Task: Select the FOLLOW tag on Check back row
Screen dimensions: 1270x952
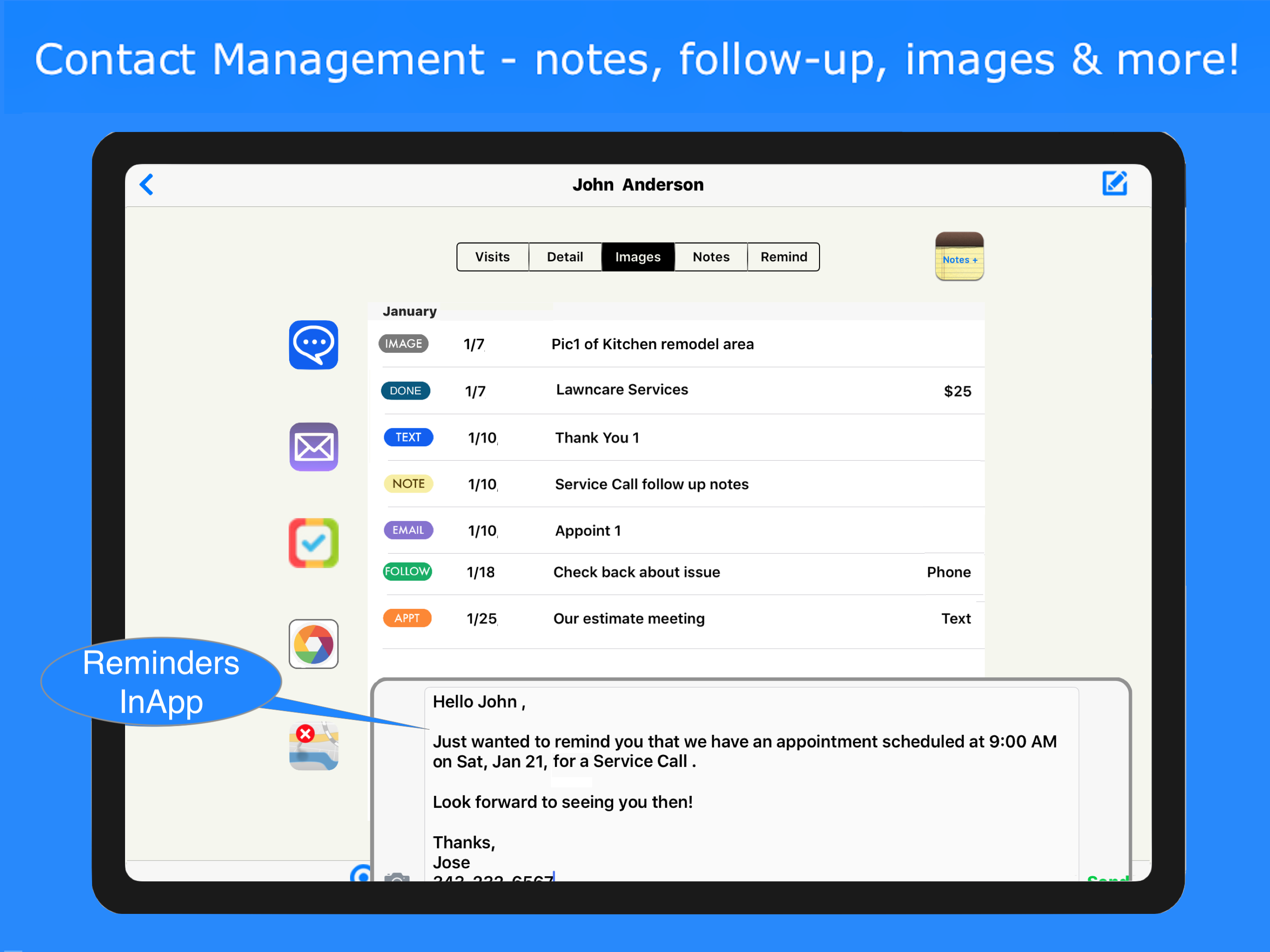Action: coord(407,571)
